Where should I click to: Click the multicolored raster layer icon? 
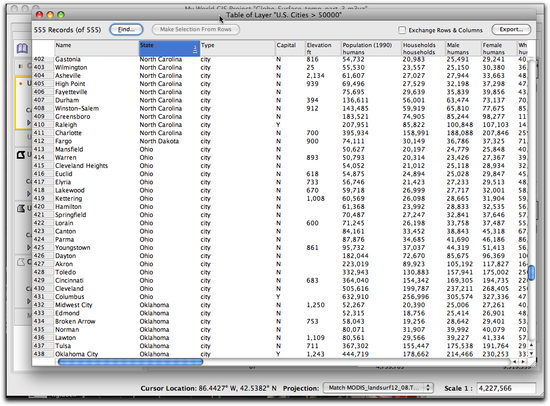tap(21, 66)
